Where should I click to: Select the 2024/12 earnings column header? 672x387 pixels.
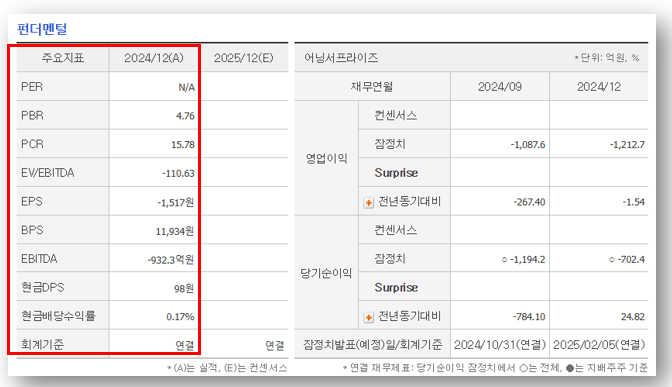(x=599, y=87)
